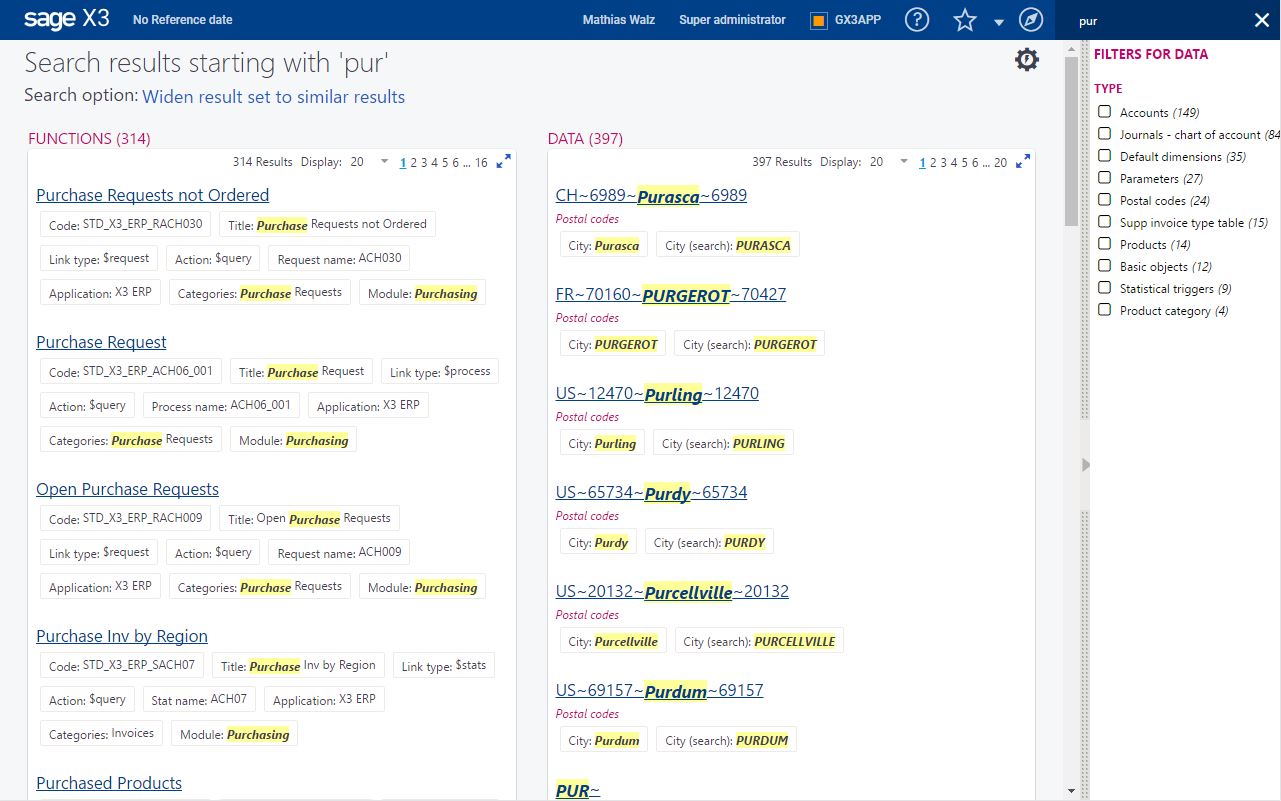The width and height of the screenshot is (1281, 801).
Task: Click in the 'pur' search field
Action: point(1160,21)
